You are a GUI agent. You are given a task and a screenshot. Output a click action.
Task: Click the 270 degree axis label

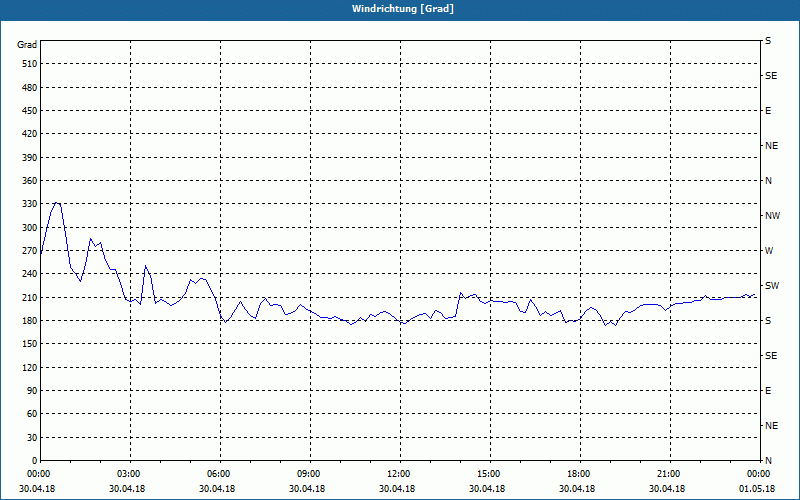click(29, 251)
